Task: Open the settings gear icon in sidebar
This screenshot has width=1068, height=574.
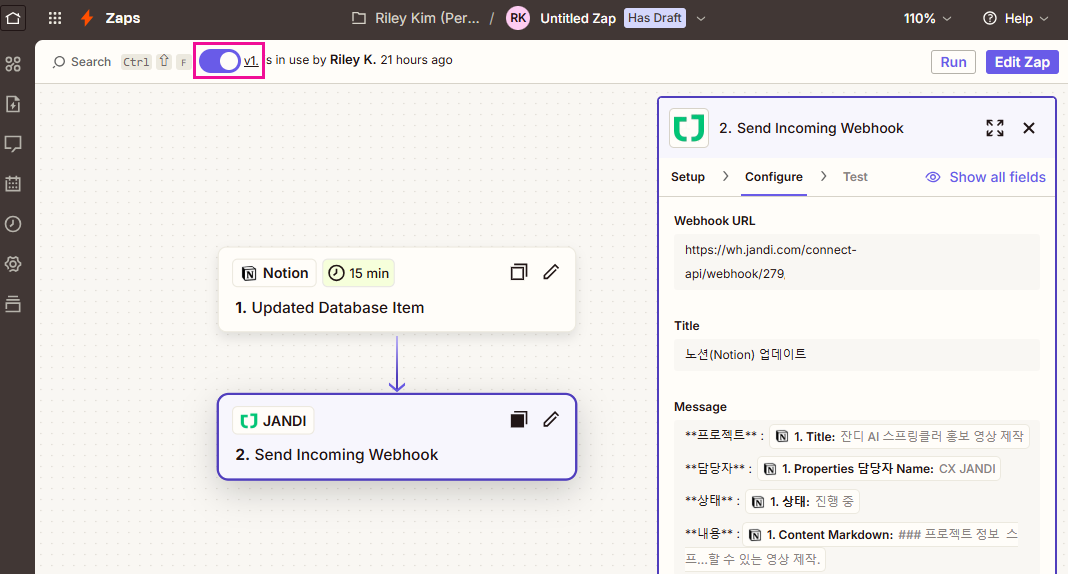Action: [13, 264]
